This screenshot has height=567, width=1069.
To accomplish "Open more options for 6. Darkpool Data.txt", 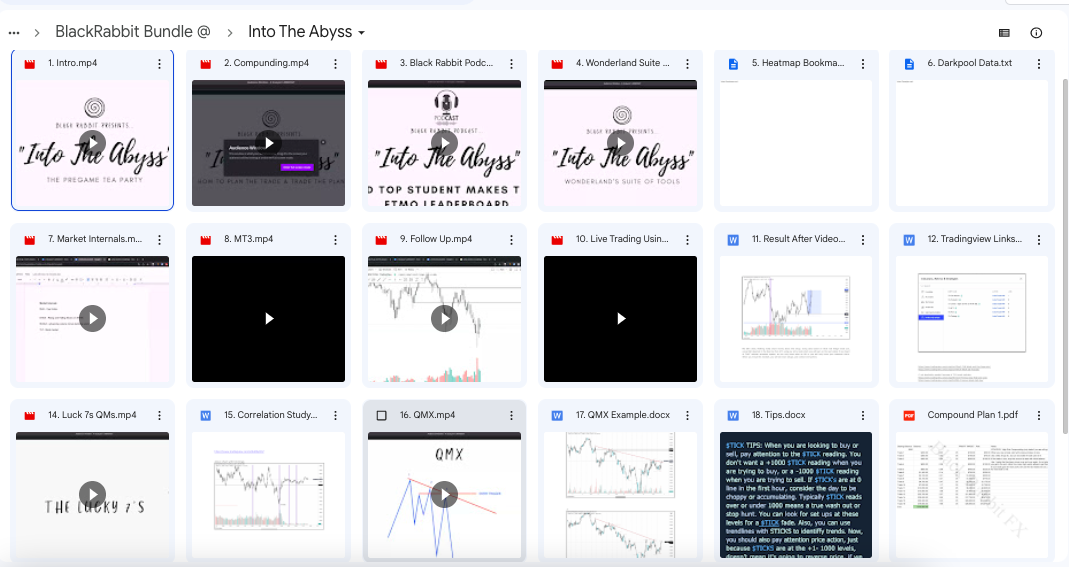I will [x=1039, y=64].
